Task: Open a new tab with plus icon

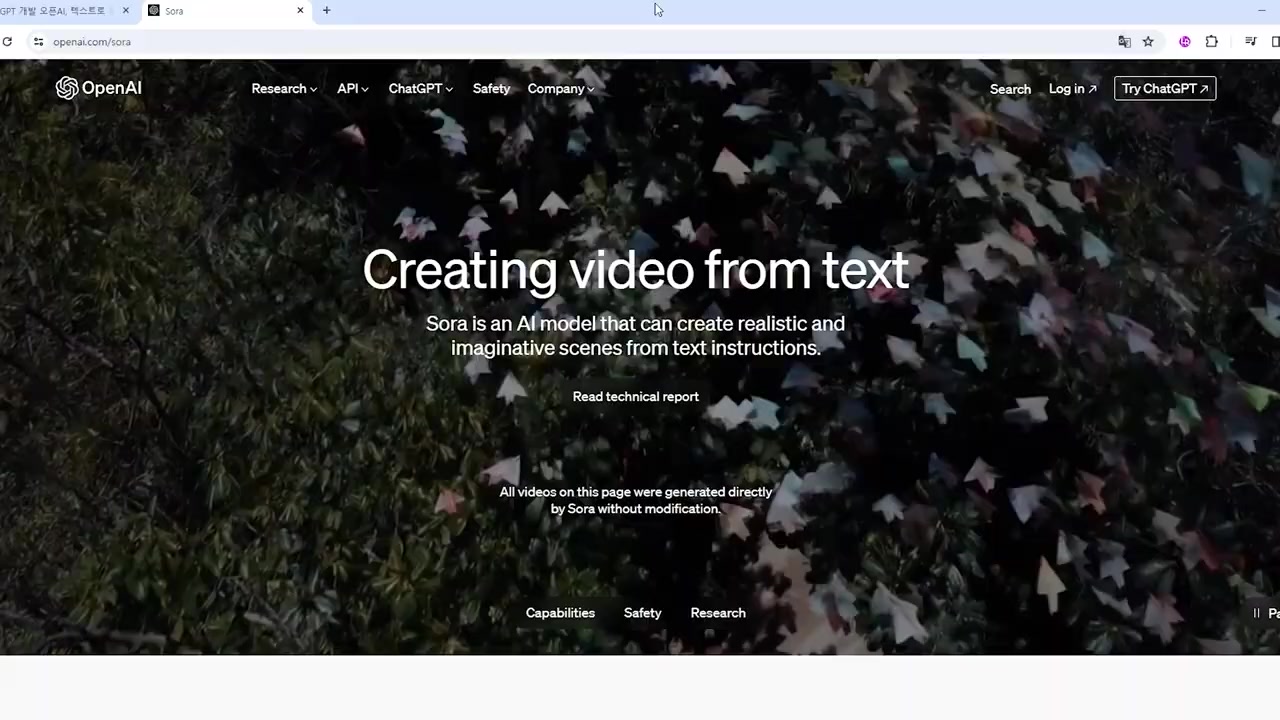Action: click(x=326, y=10)
